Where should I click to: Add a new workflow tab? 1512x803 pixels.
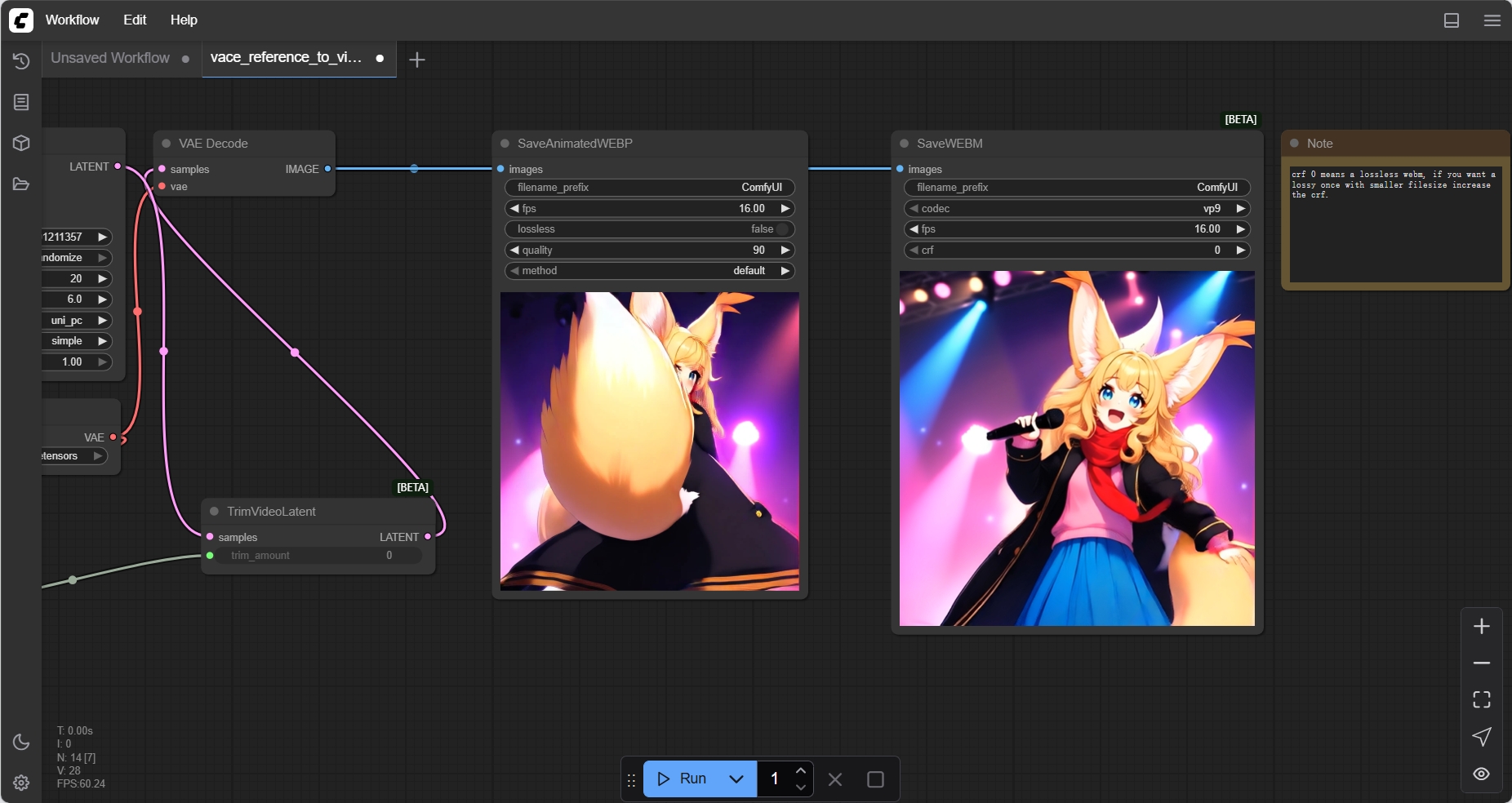pyautogui.click(x=416, y=60)
